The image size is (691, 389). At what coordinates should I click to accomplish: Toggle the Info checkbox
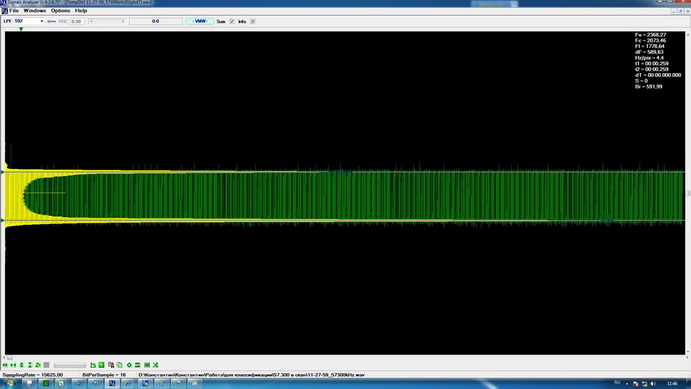[253, 21]
